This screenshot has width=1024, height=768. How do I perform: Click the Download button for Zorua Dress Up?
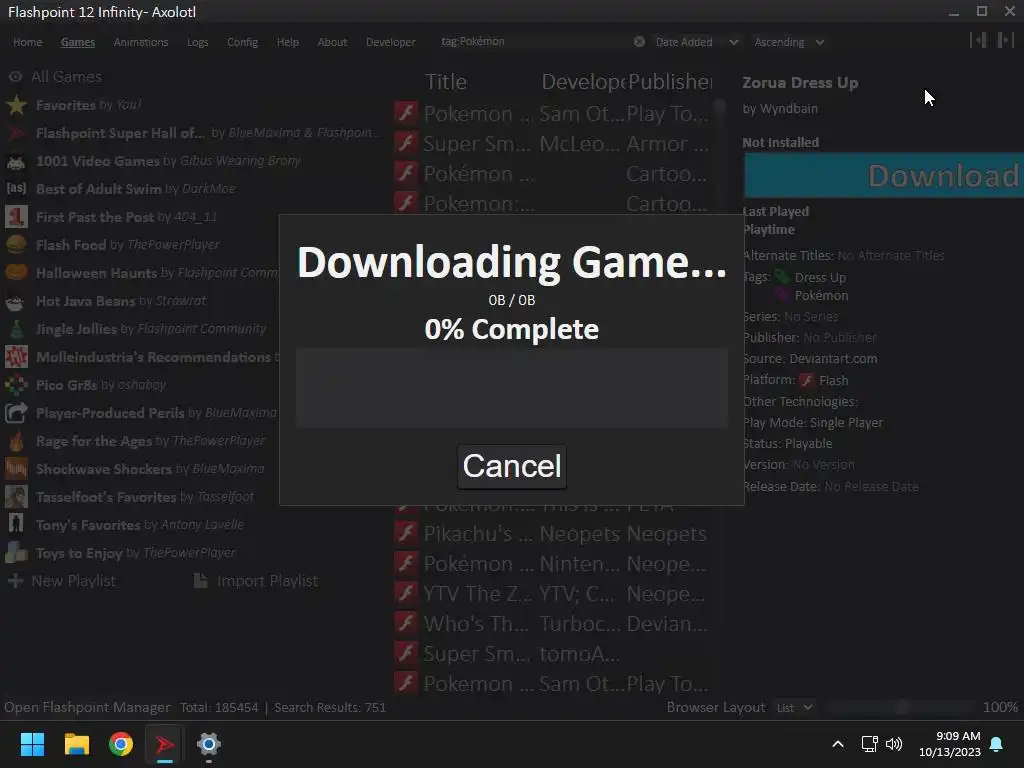pyautogui.click(x=884, y=175)
